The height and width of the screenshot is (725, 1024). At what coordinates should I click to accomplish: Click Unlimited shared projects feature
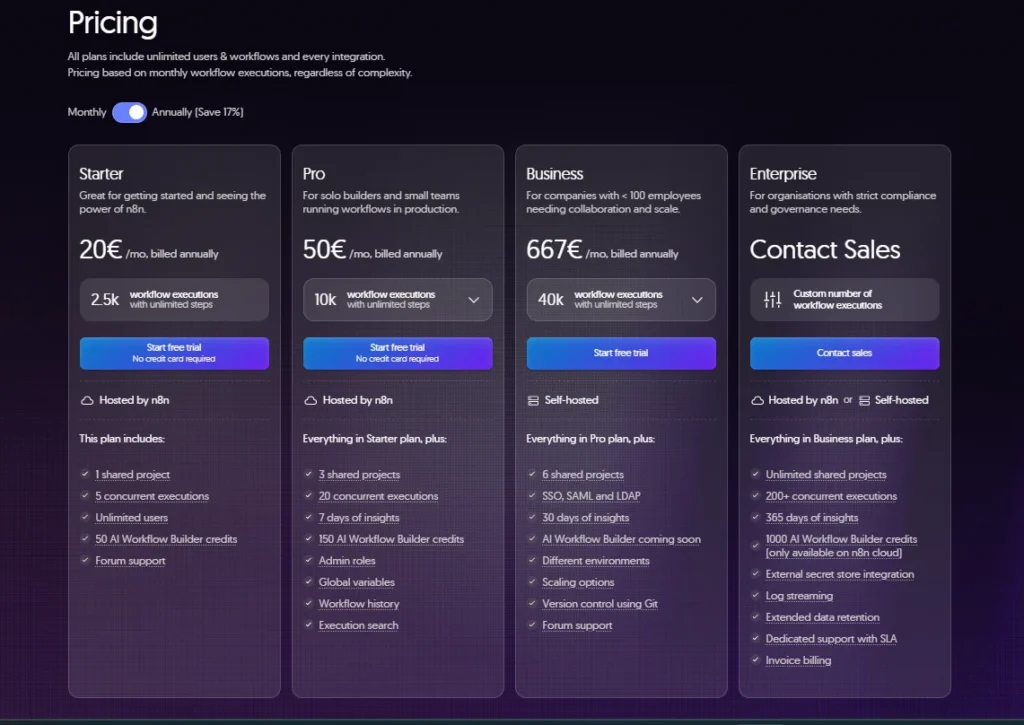pyautogui.click(x=825, y=475)
